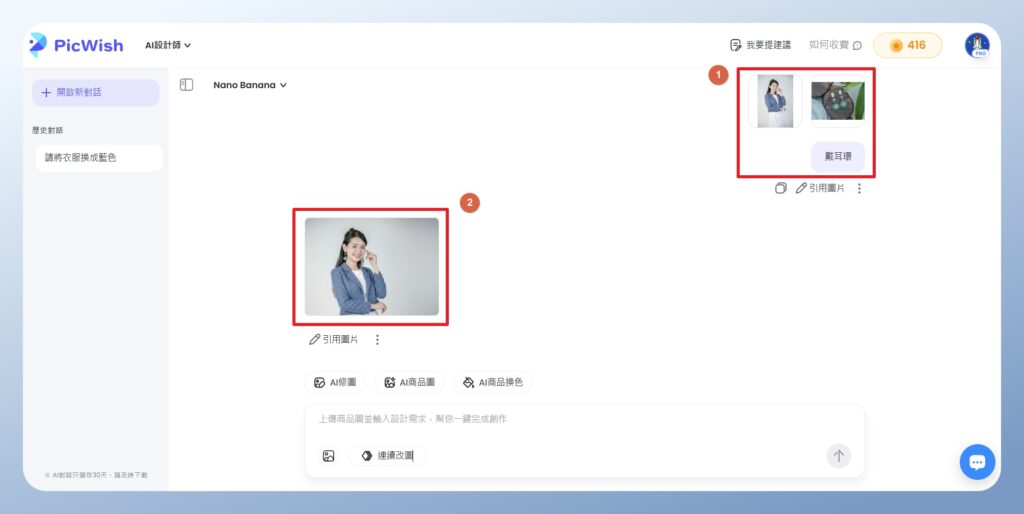Start a new chat with 開啟新對話
The width and height of the screenshot is (1024, 514).
95,93
